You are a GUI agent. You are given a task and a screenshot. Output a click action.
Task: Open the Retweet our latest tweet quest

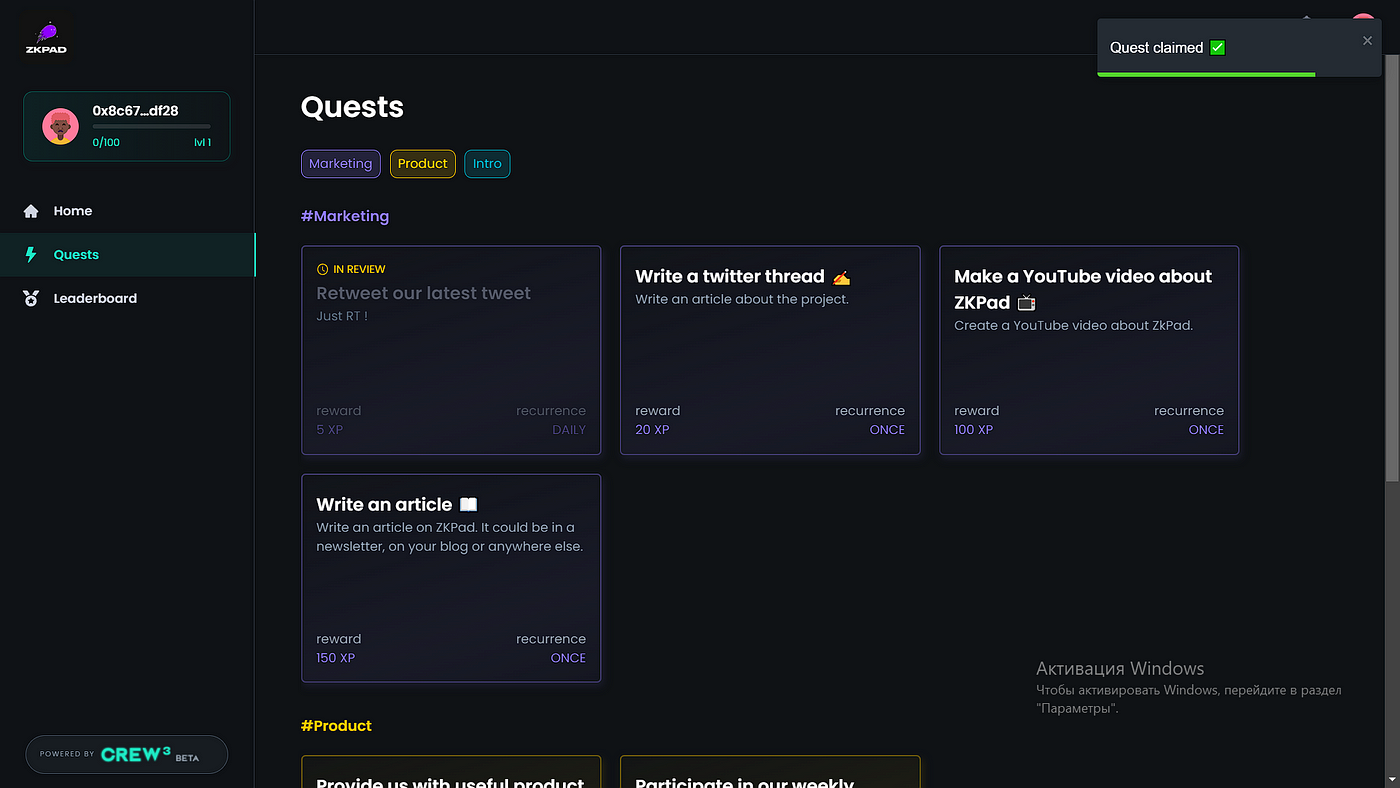click(x=451, y=350)
